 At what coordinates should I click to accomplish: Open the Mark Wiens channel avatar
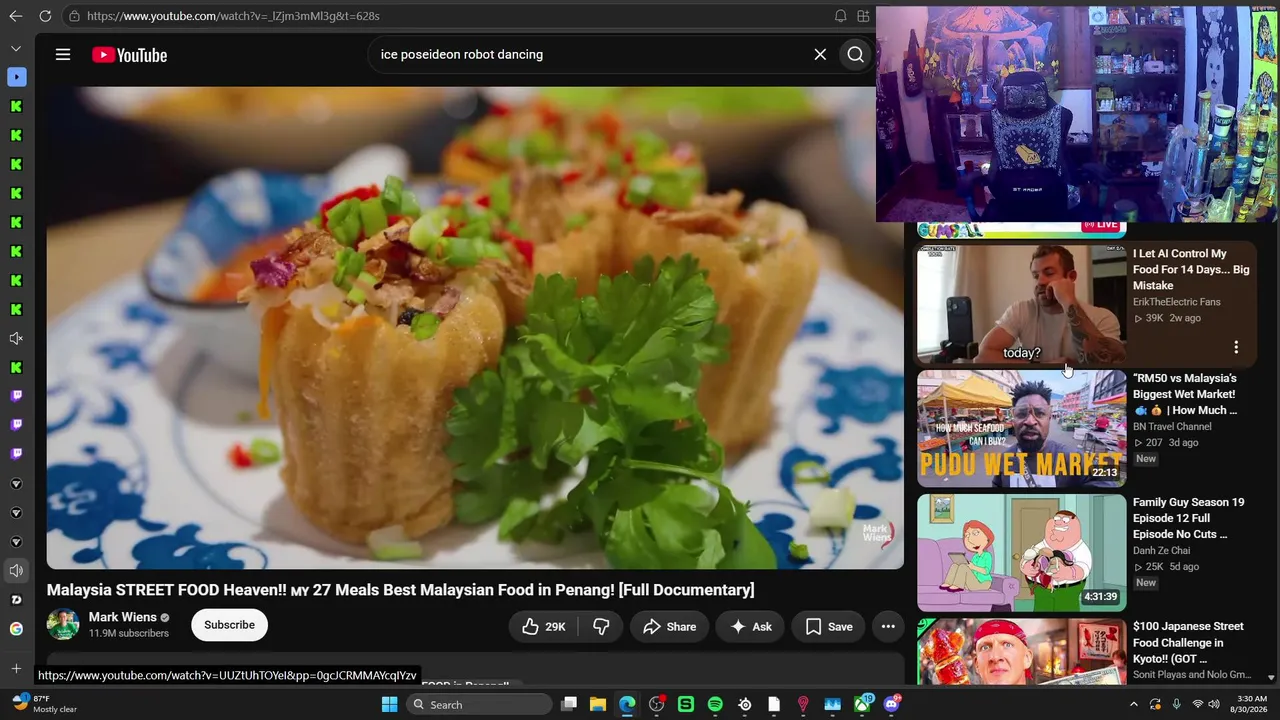coord(63,625)
